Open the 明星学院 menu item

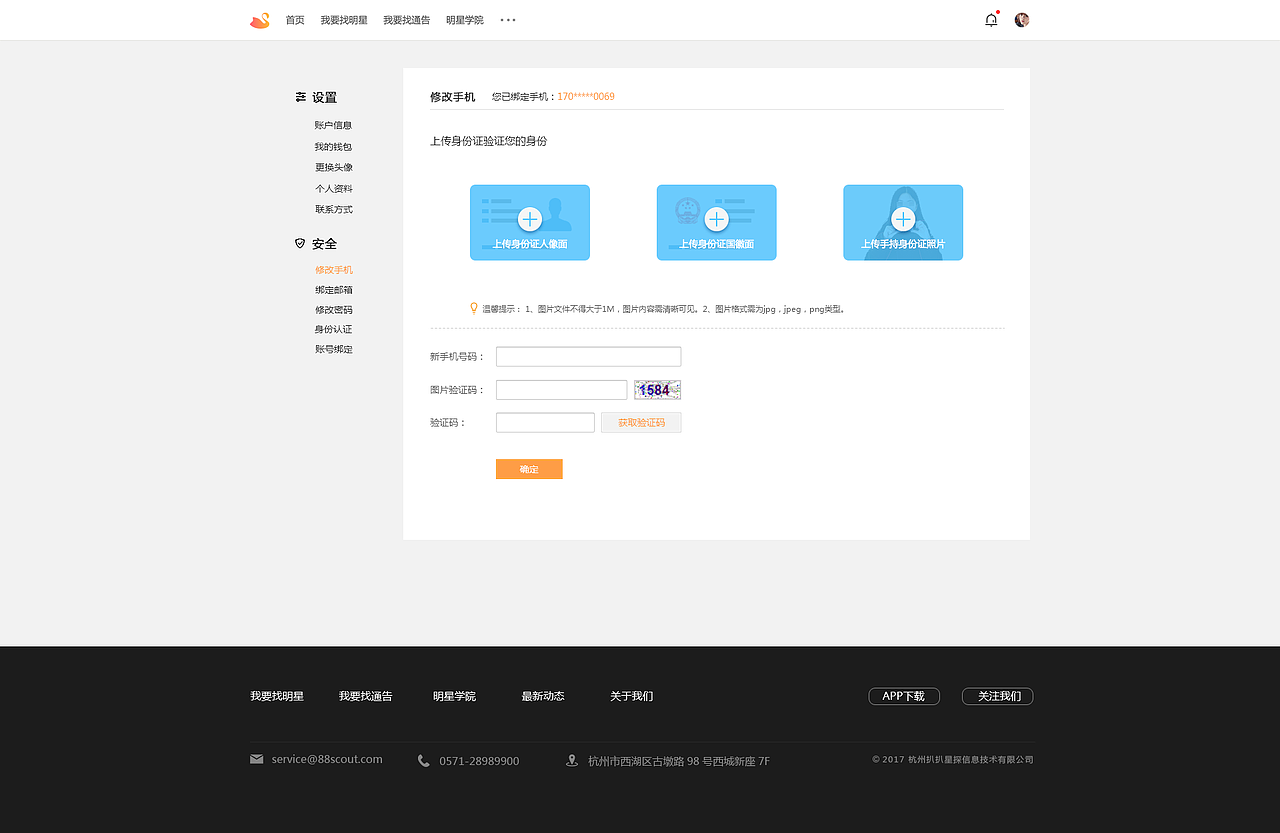point(463,19)
